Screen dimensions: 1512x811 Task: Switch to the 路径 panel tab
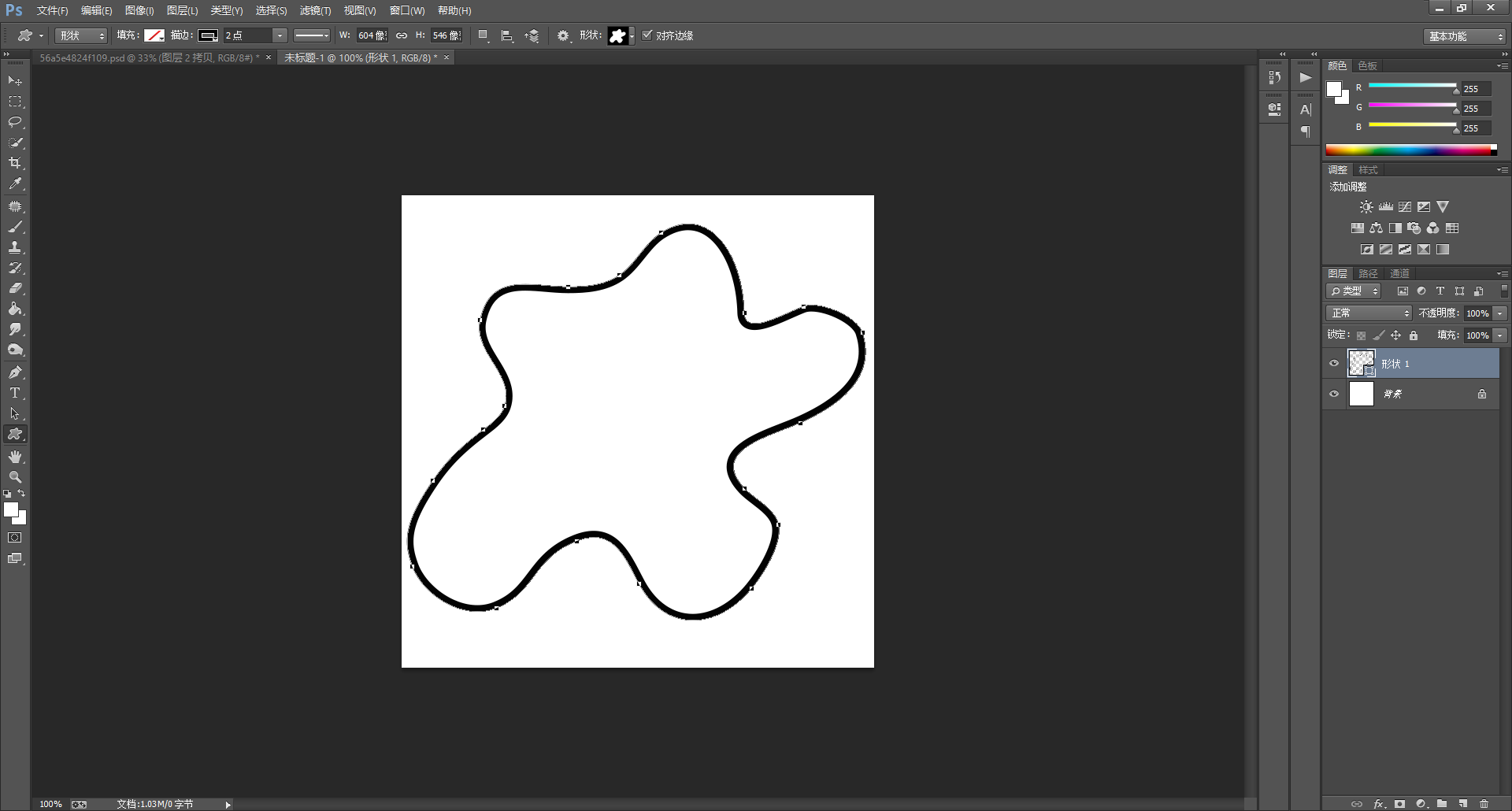1369,273
